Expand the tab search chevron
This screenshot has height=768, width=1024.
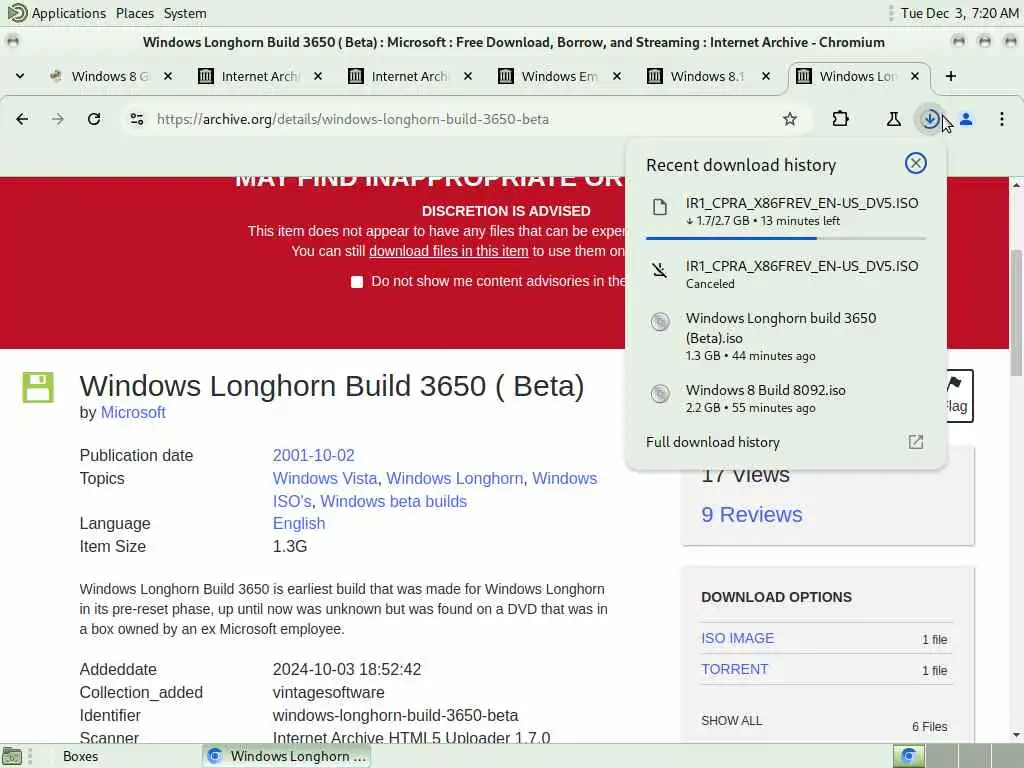coord(20,76)
